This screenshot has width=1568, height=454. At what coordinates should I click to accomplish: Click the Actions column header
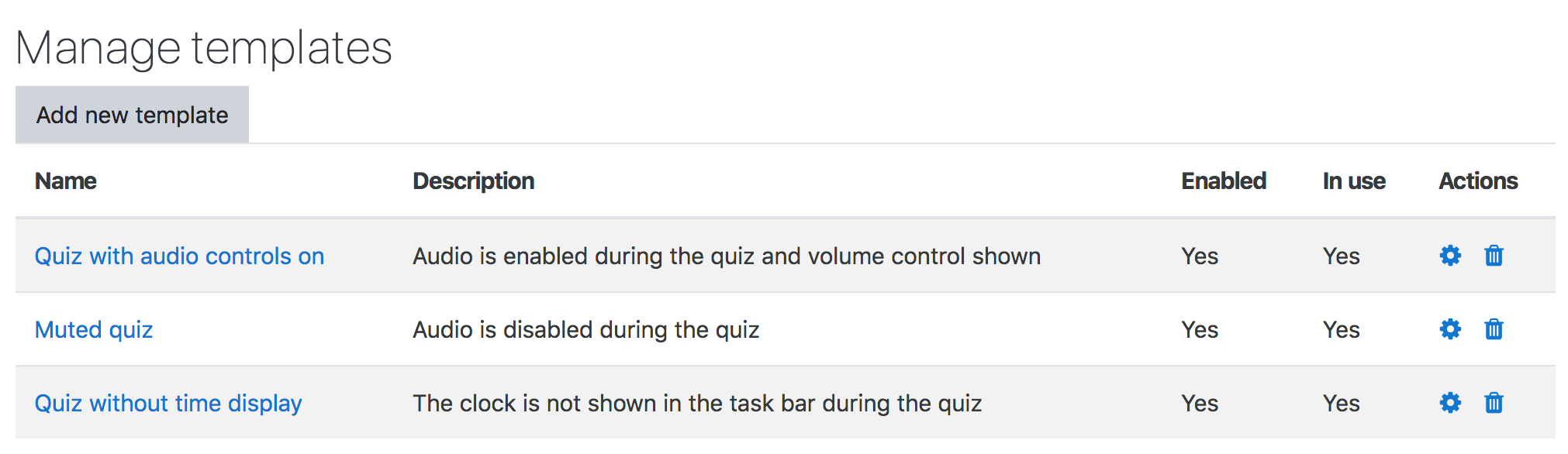tap(1477, 181)
